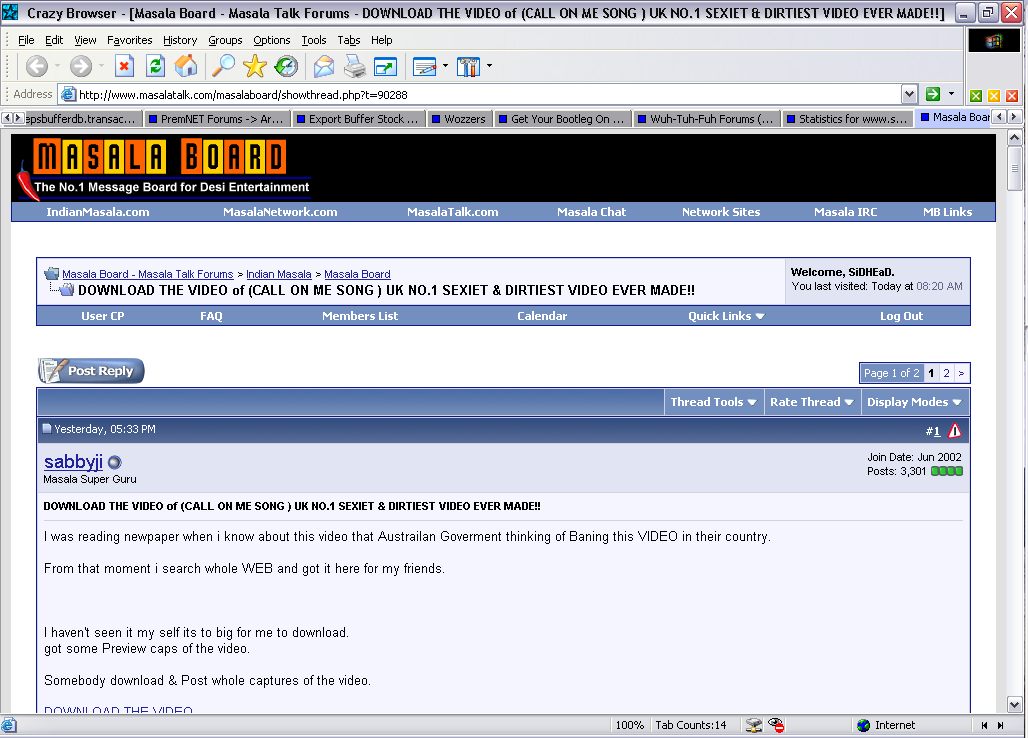Click the address bar URL field
This screenshot has height=738, width=1028.
(x=480, y=94)
